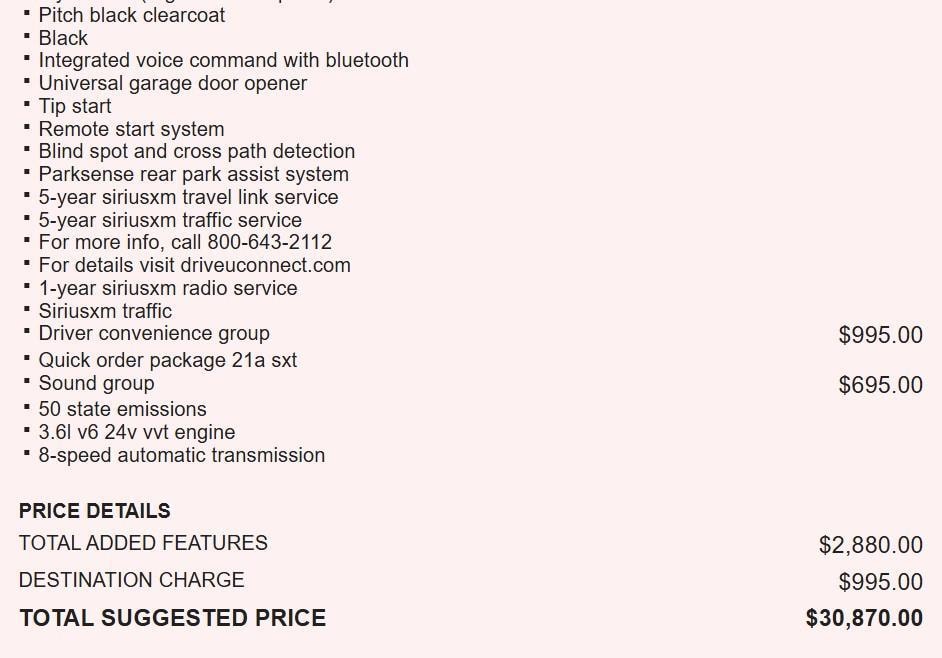Select 5-year siriusxm travel link service item
942x658 pixels.
tap(188, 197)
